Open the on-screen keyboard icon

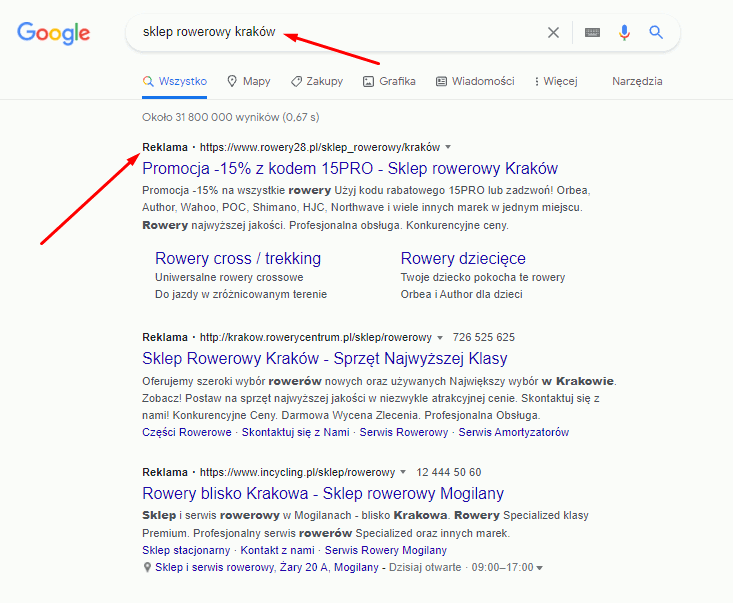tap(592, 32)
